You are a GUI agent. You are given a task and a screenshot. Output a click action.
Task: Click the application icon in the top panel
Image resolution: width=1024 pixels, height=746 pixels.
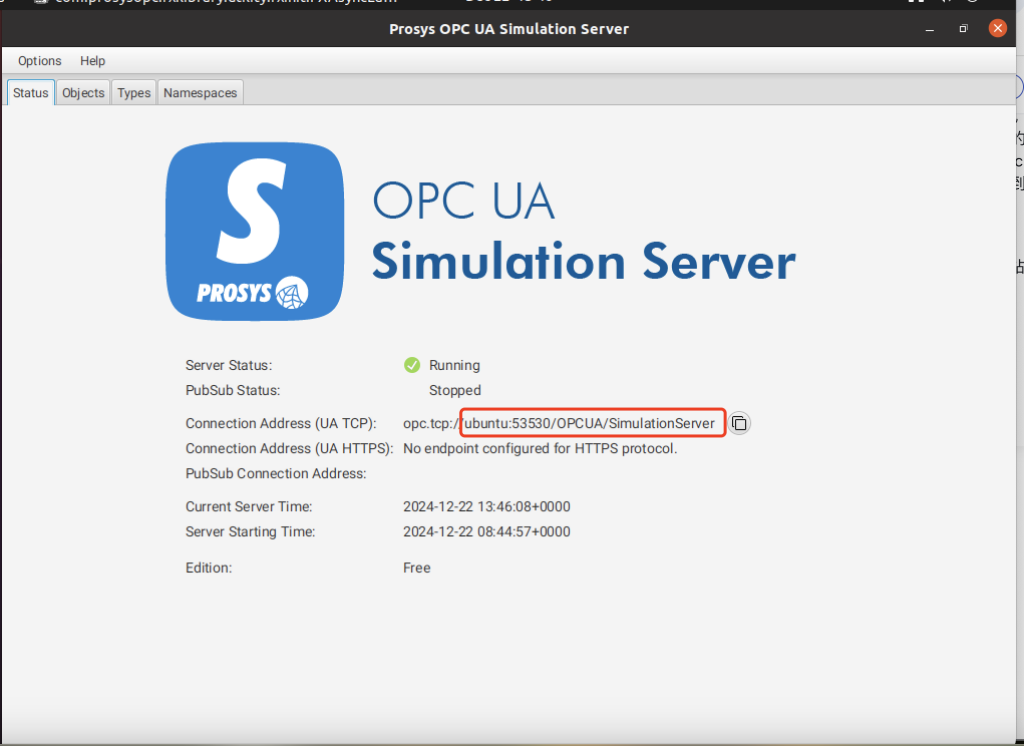[x=40, y=4]
